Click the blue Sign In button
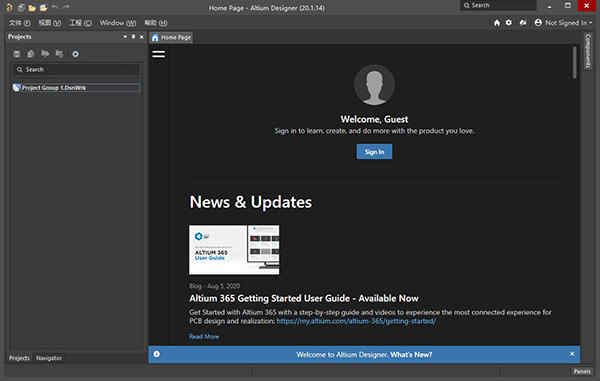 click(374, 152)
